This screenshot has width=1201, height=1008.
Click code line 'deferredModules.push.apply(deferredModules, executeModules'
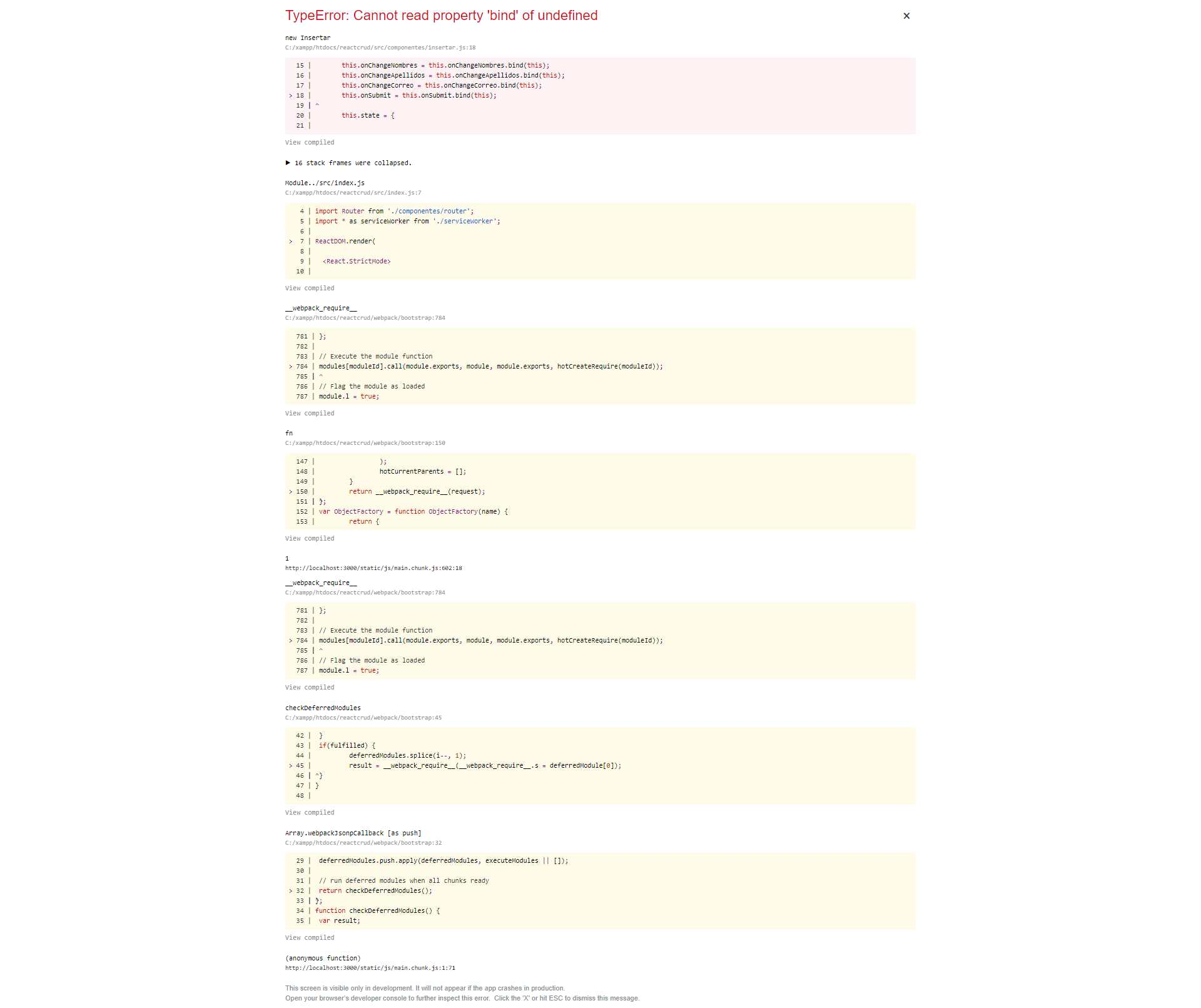click(443, 861)
